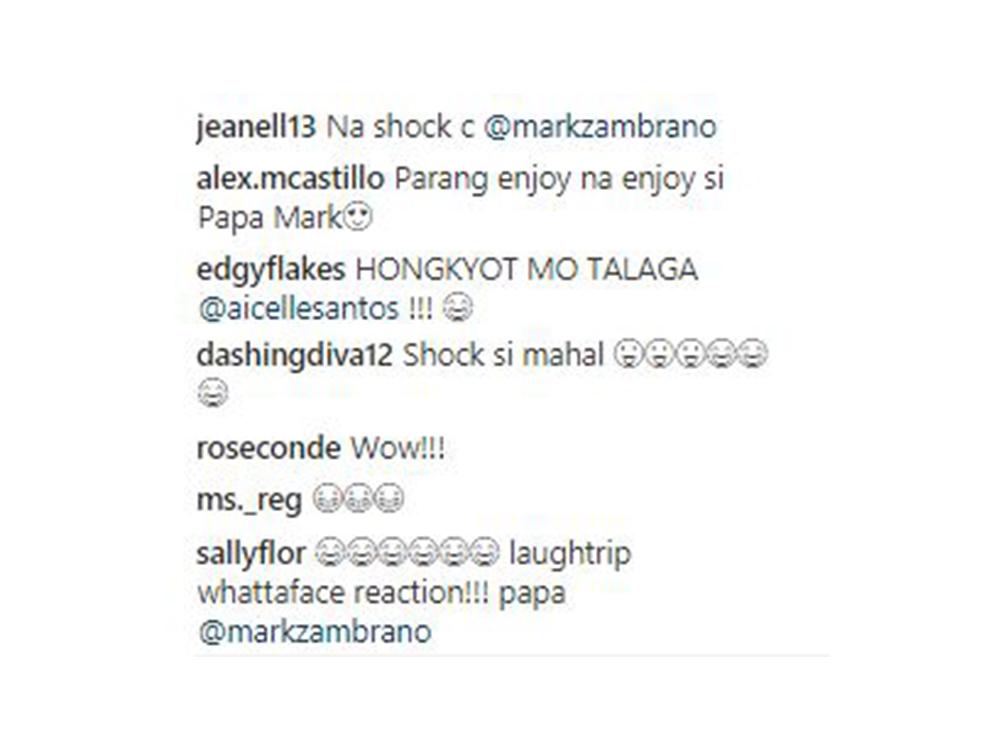Click the laughing emoji after @aicellesantos !!!
The height and width of the screenshot is (750, 1000).
[457, 309]
